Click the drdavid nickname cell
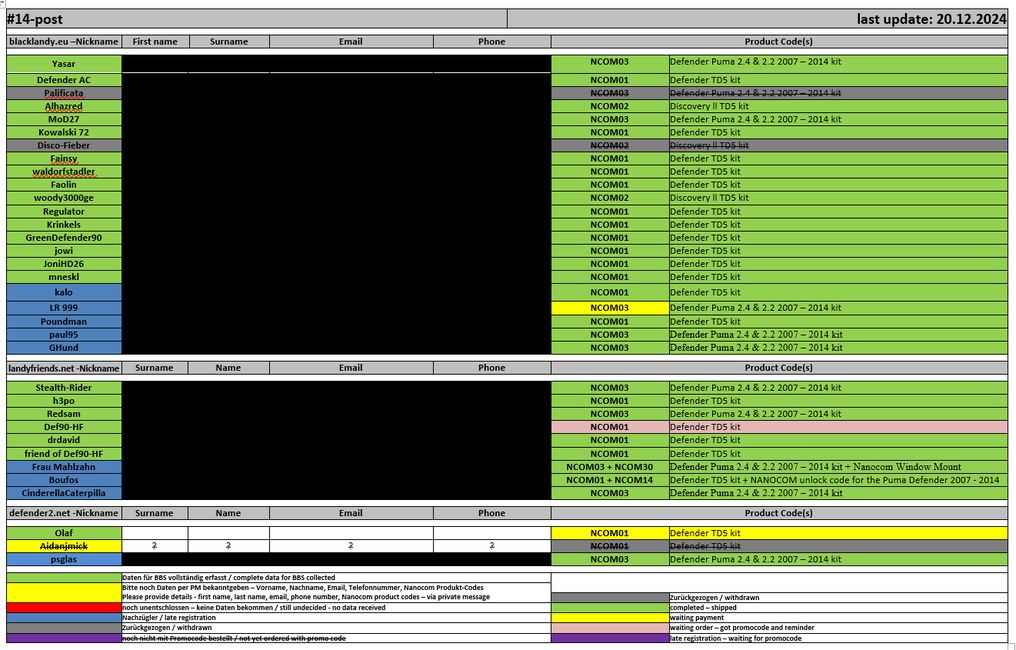The height and width of the screenshot is (650, 1016). pos(64,441)
